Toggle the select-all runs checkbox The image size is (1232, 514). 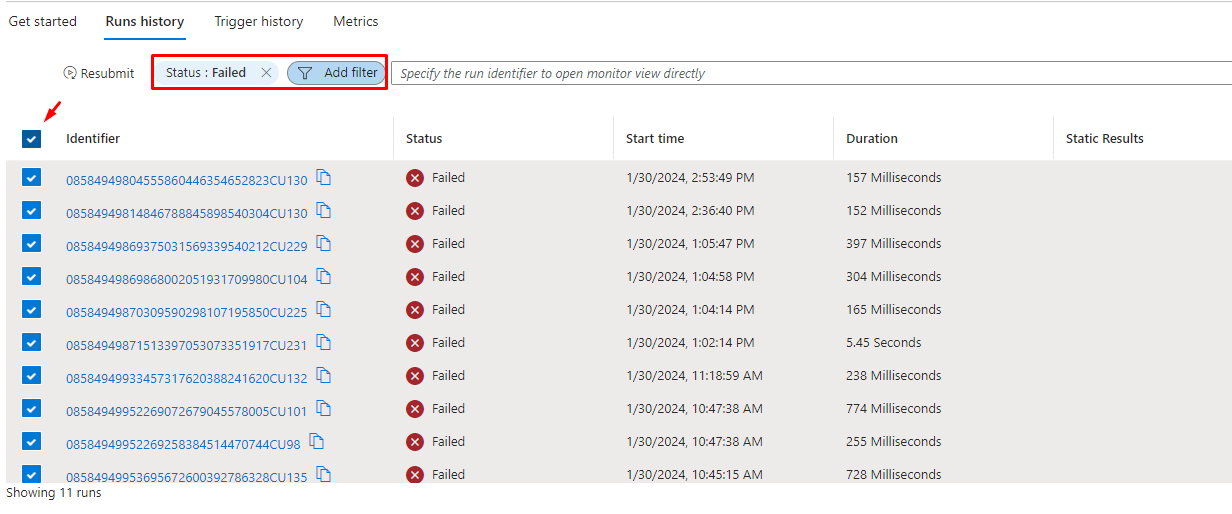pos(31,139)
